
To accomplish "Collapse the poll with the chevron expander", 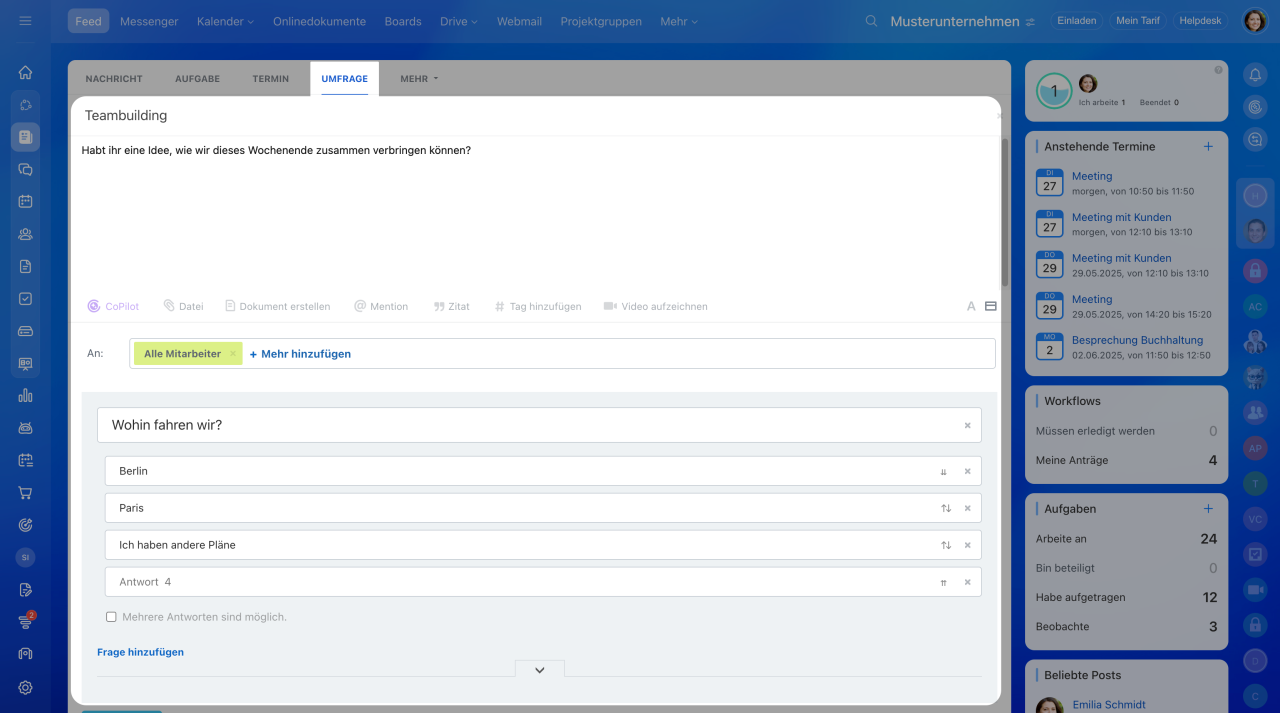I will point(540,669).
